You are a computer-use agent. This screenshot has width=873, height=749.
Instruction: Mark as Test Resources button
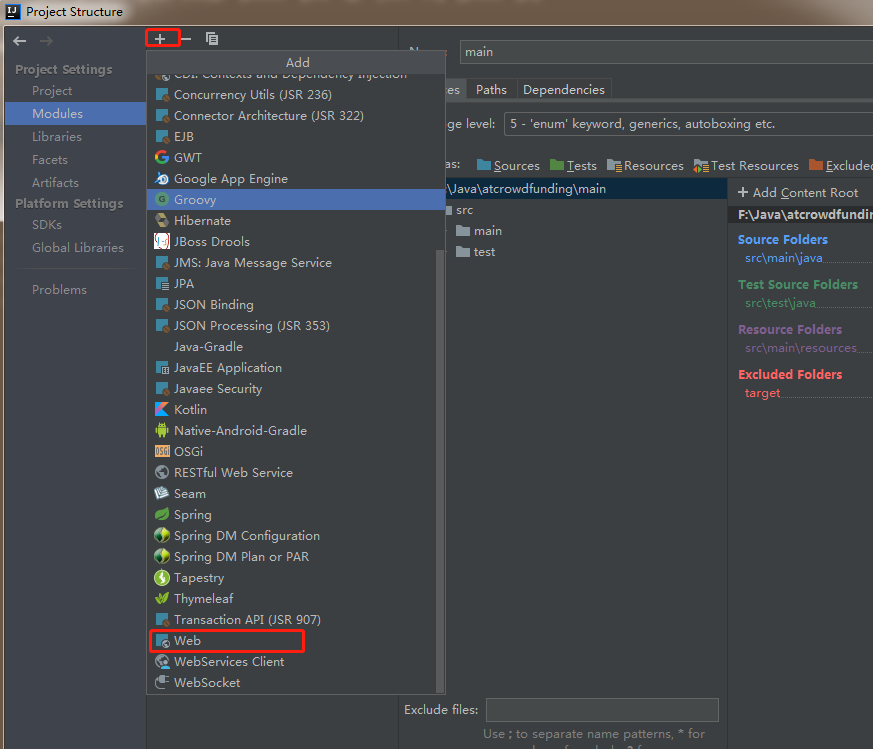coord(746,165)
